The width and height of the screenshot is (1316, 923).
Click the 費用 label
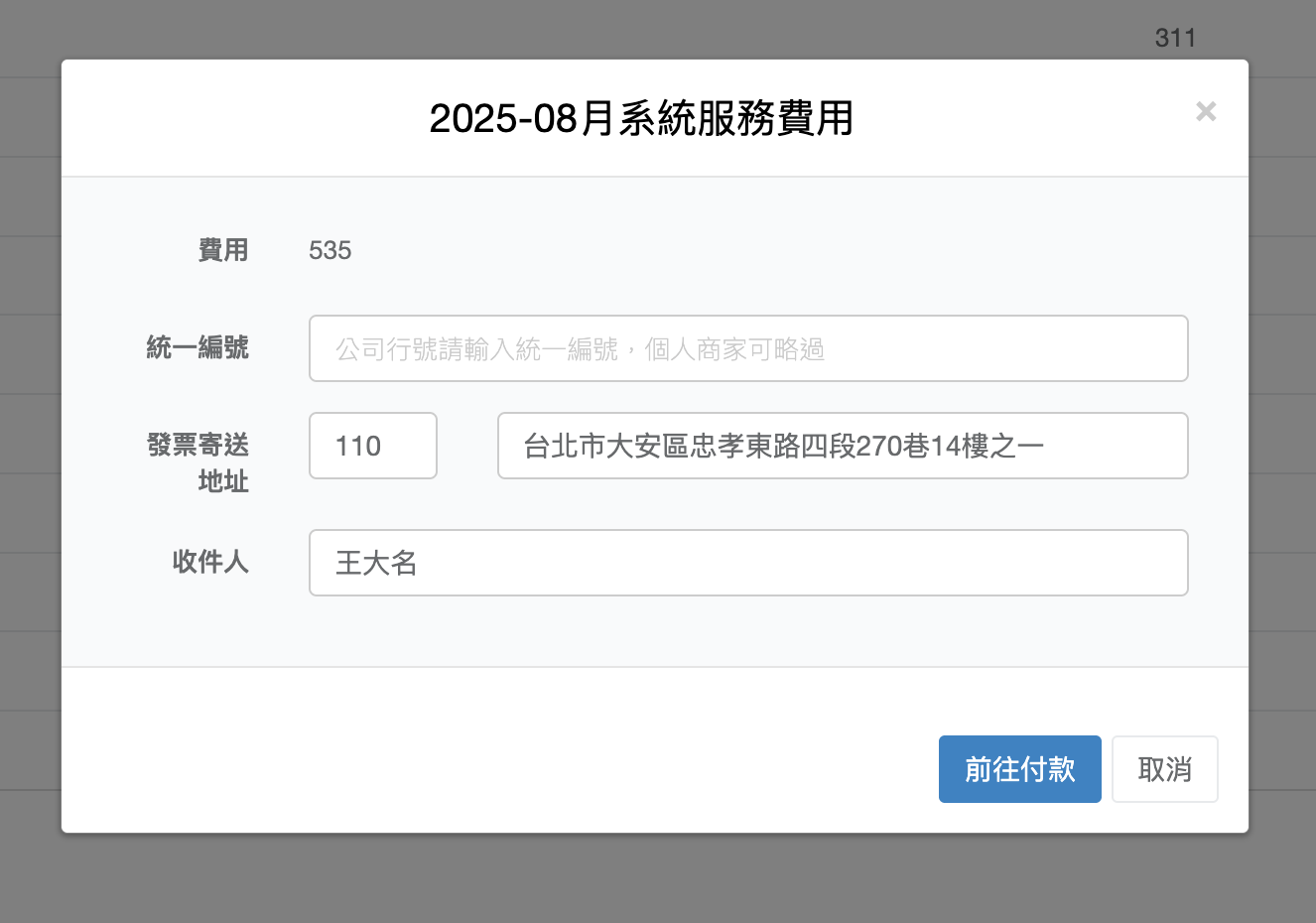(x=223, y=250)
